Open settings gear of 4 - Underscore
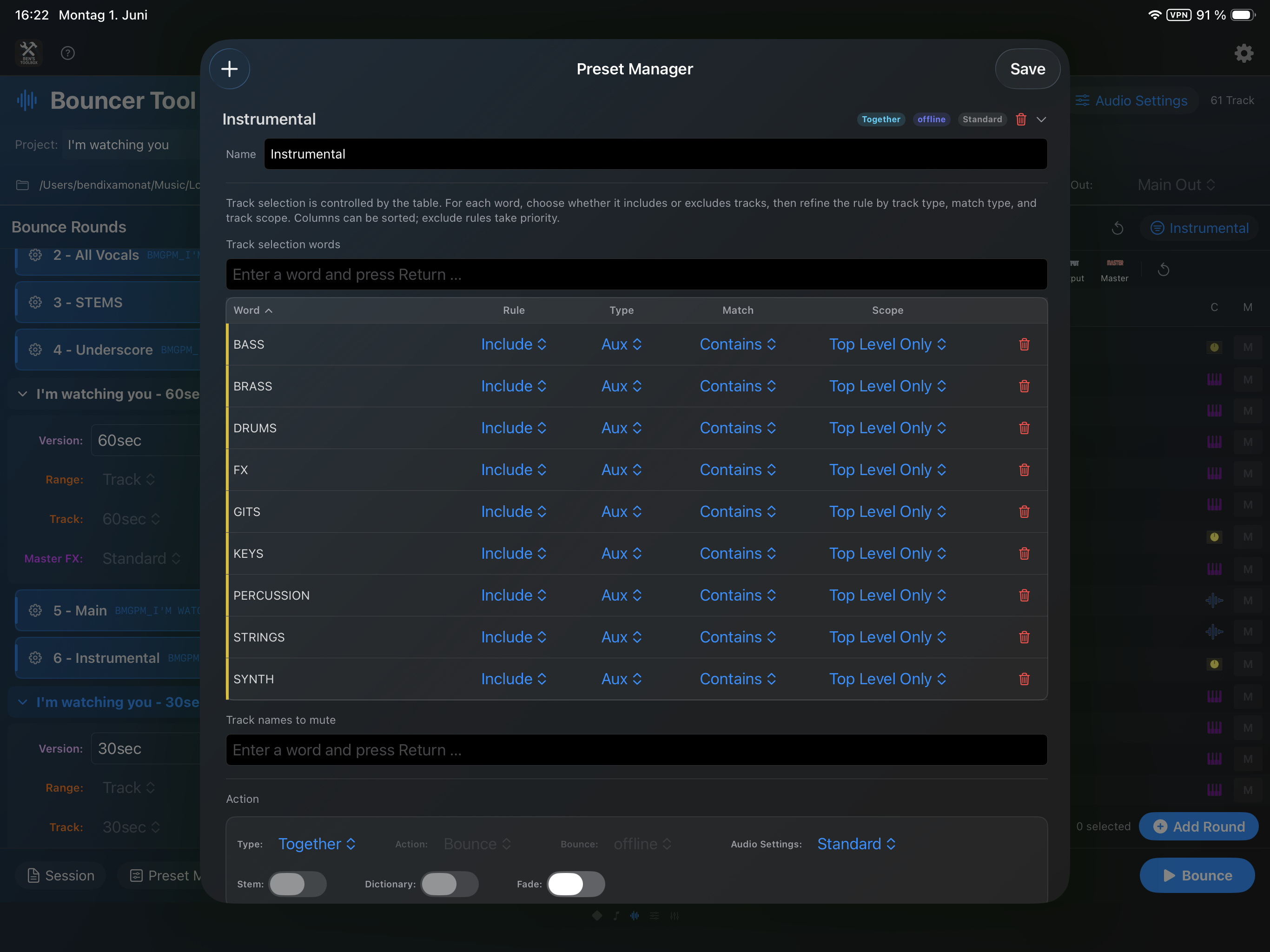This screenshot has width=1270, height=952. (36, 350)
